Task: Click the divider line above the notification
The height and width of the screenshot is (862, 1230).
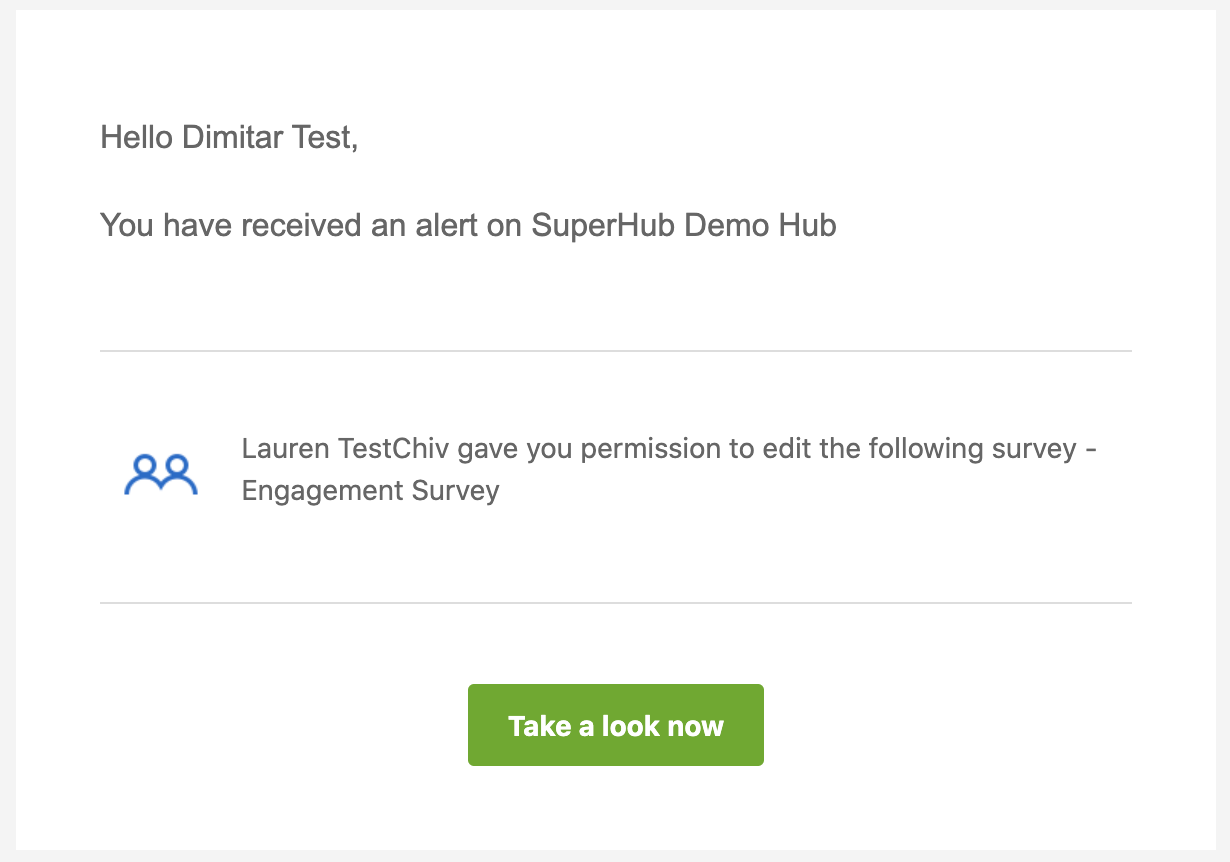Action: coord(616,351)
